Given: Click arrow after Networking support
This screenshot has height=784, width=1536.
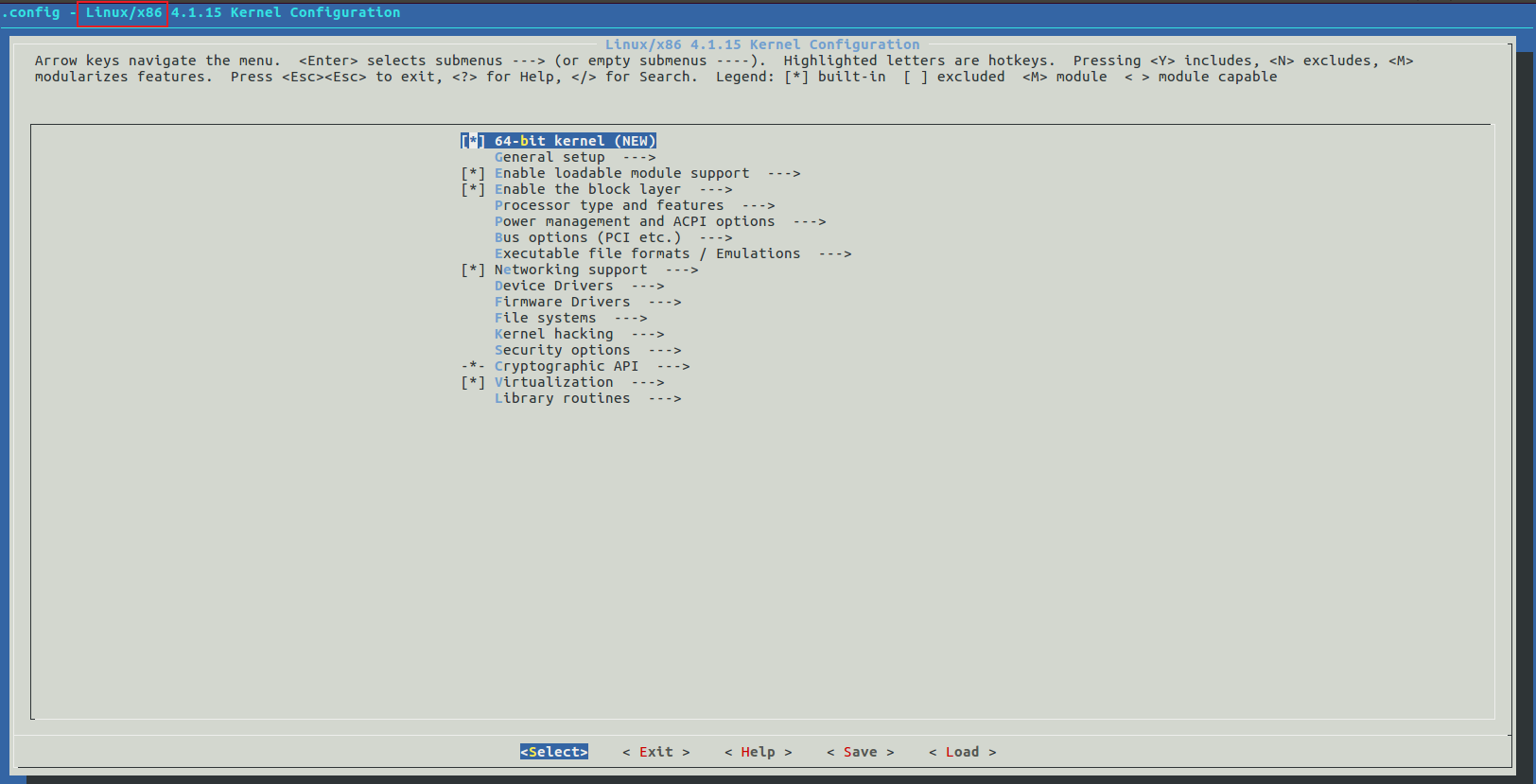Looking at the screenshot, I should [682, 270].
